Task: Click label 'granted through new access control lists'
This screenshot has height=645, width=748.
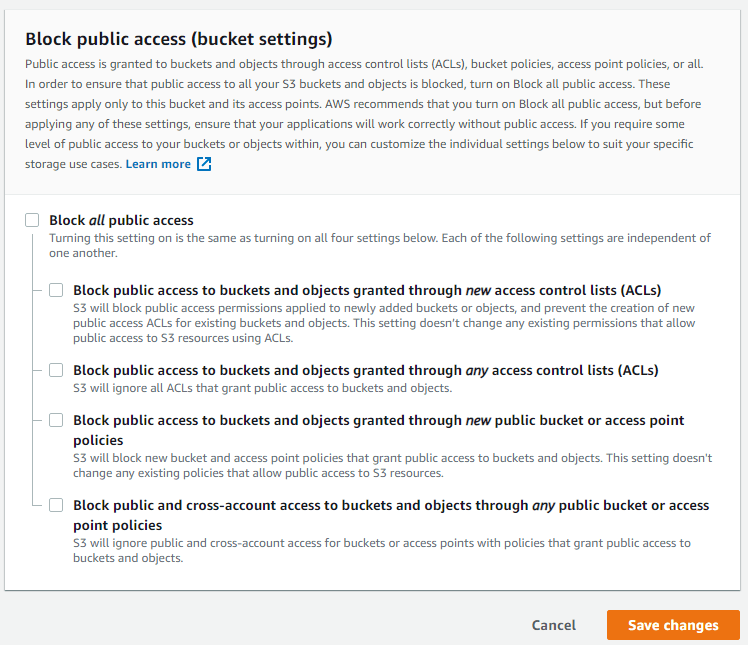Action: click(366, 290)
